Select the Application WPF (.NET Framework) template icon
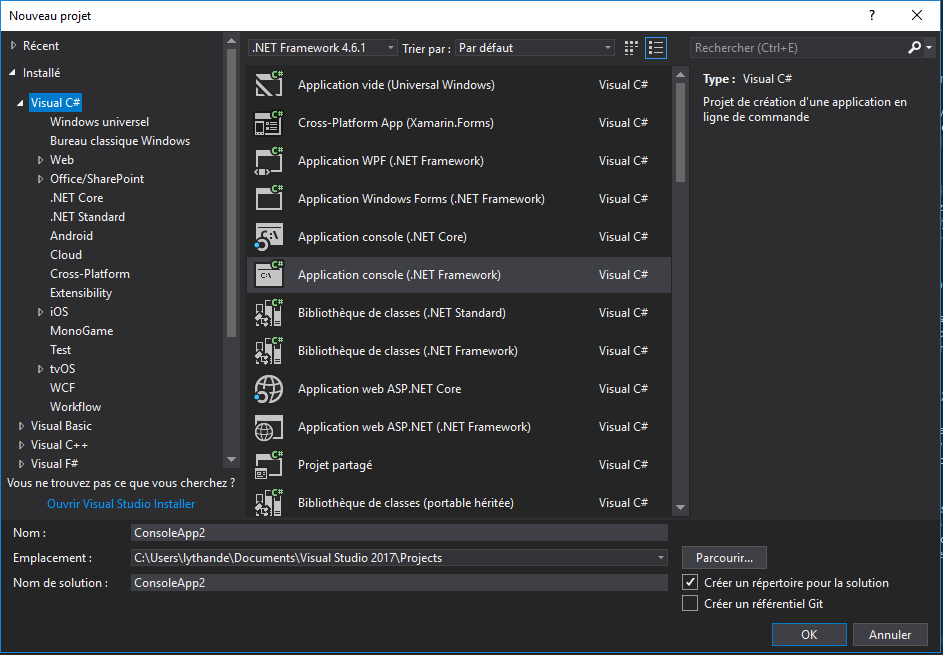Screen dimensions: 943x655 pyautogui.click(x=268, y=160)
